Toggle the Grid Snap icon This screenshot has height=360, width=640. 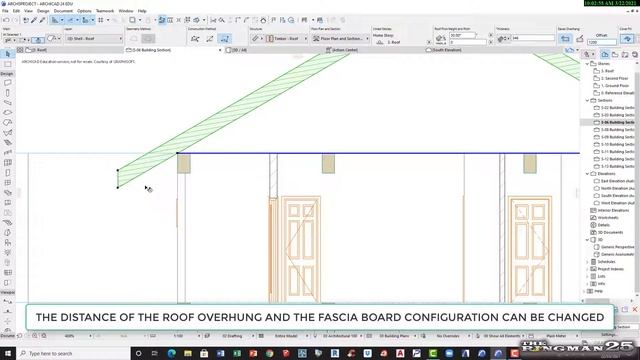(x=101, y=20)
